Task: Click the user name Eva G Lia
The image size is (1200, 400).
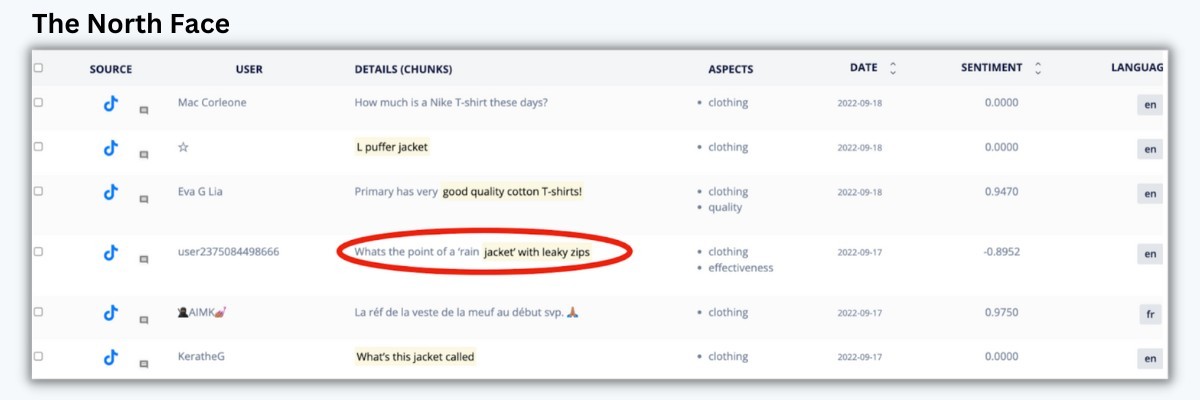Action: pos(200,191)
